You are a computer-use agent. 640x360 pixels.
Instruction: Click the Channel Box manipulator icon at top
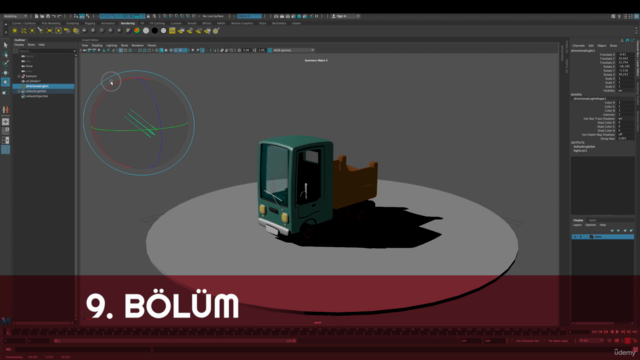(622, 40)
